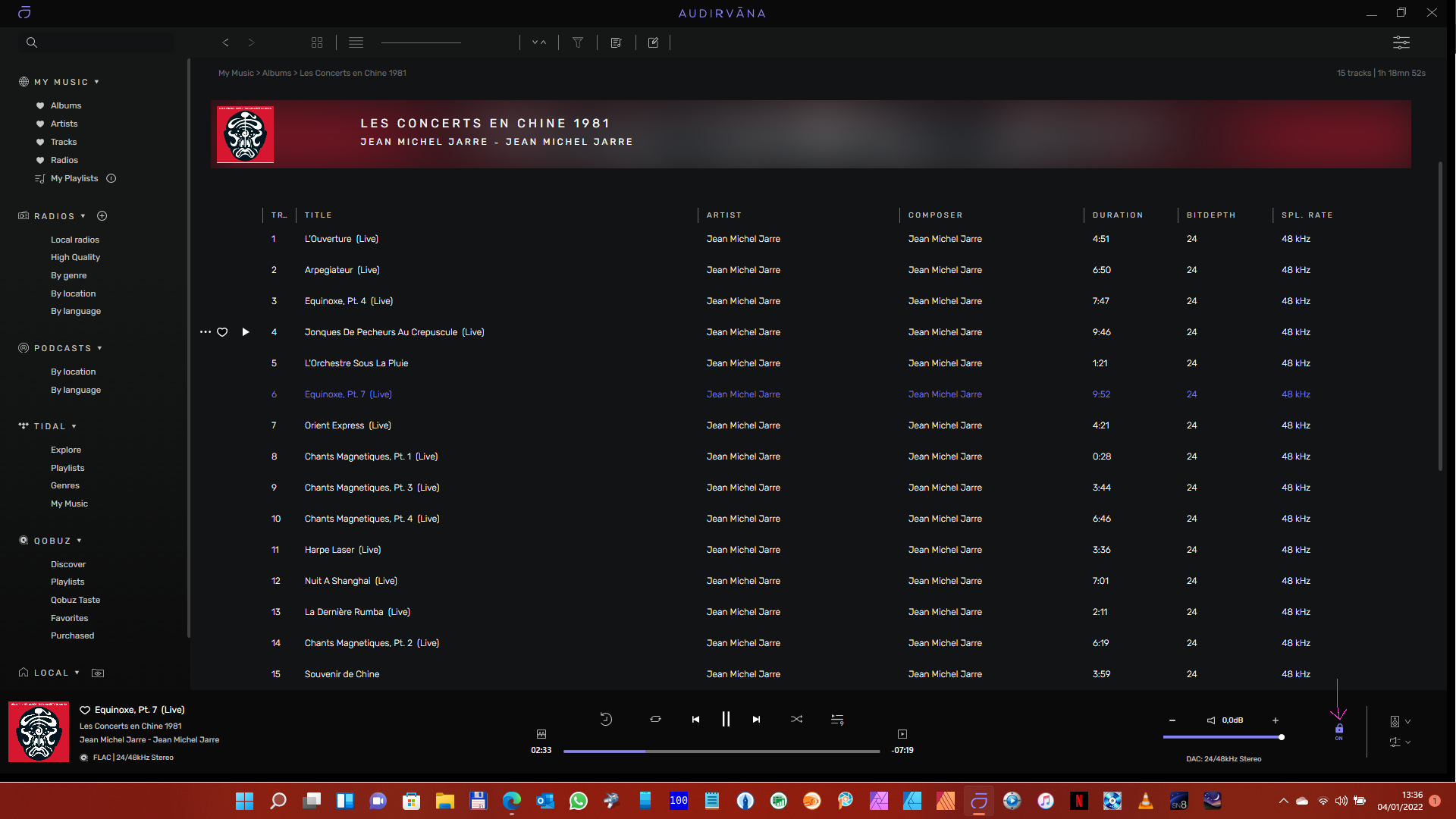Click the Audirvana logo icon

(24, 13)
